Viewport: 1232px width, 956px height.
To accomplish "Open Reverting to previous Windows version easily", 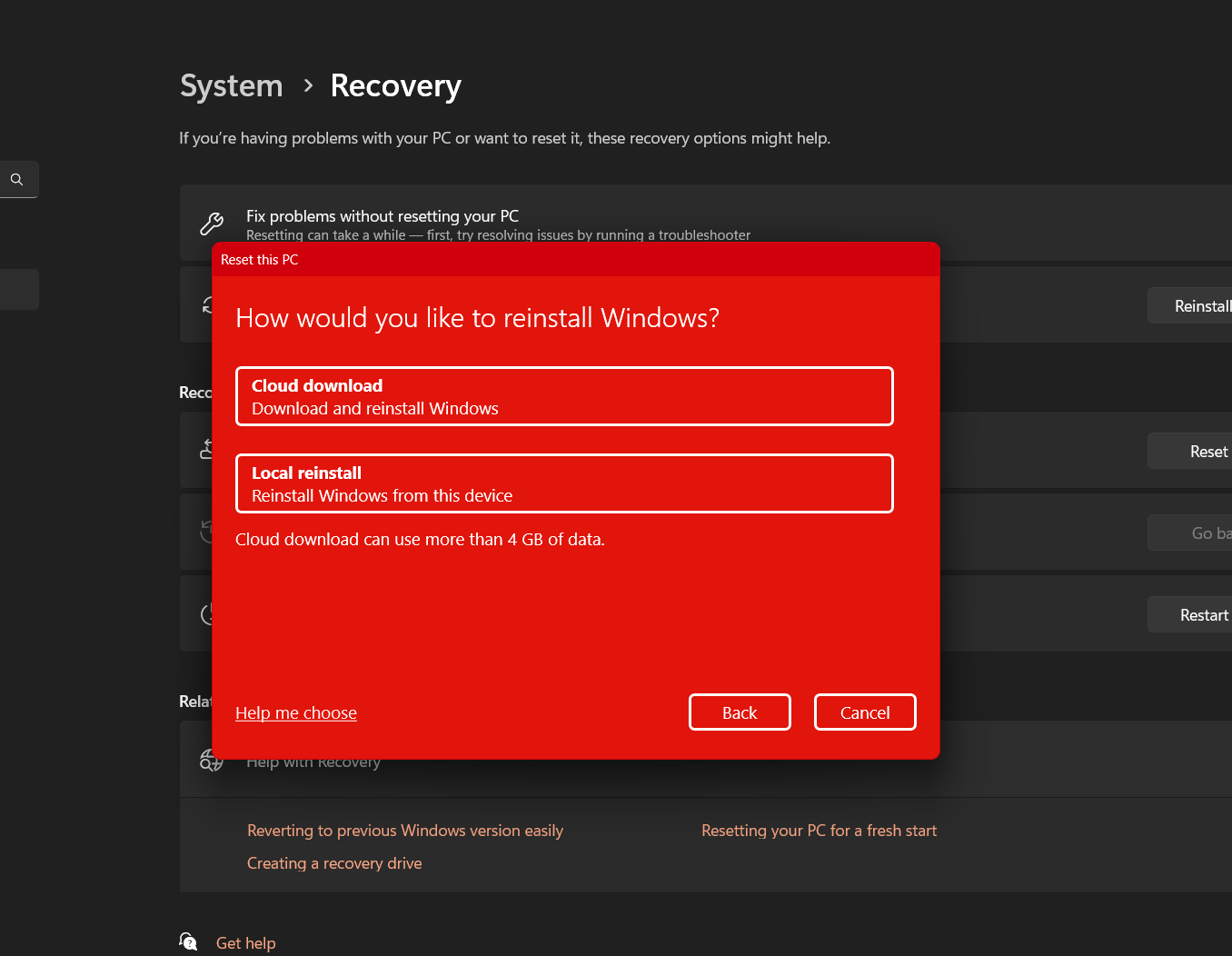I will (405, 830).
